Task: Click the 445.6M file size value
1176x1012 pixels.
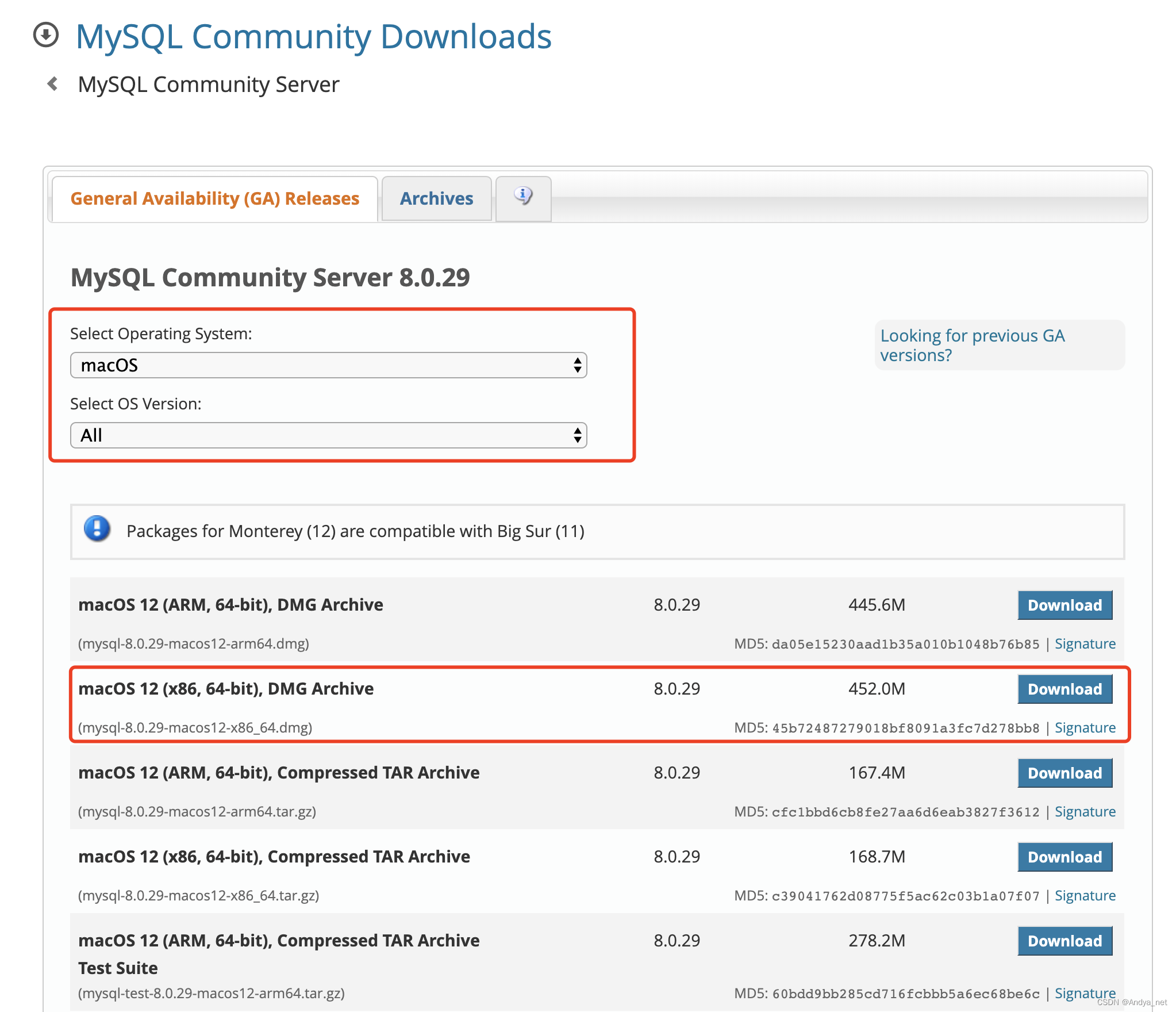Action: click(x=877, y=605)
